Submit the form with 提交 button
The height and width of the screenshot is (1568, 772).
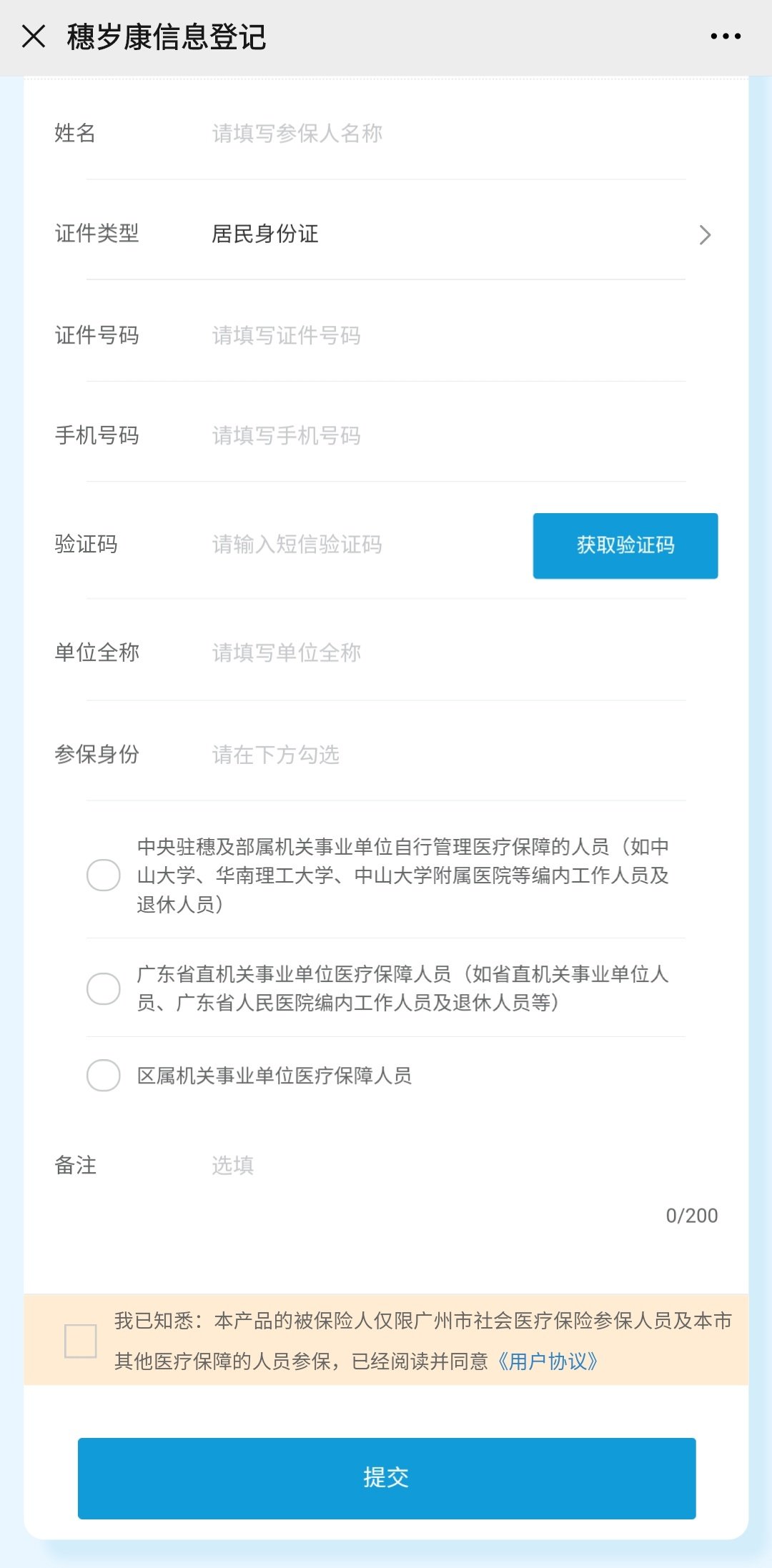[386, 1478]
